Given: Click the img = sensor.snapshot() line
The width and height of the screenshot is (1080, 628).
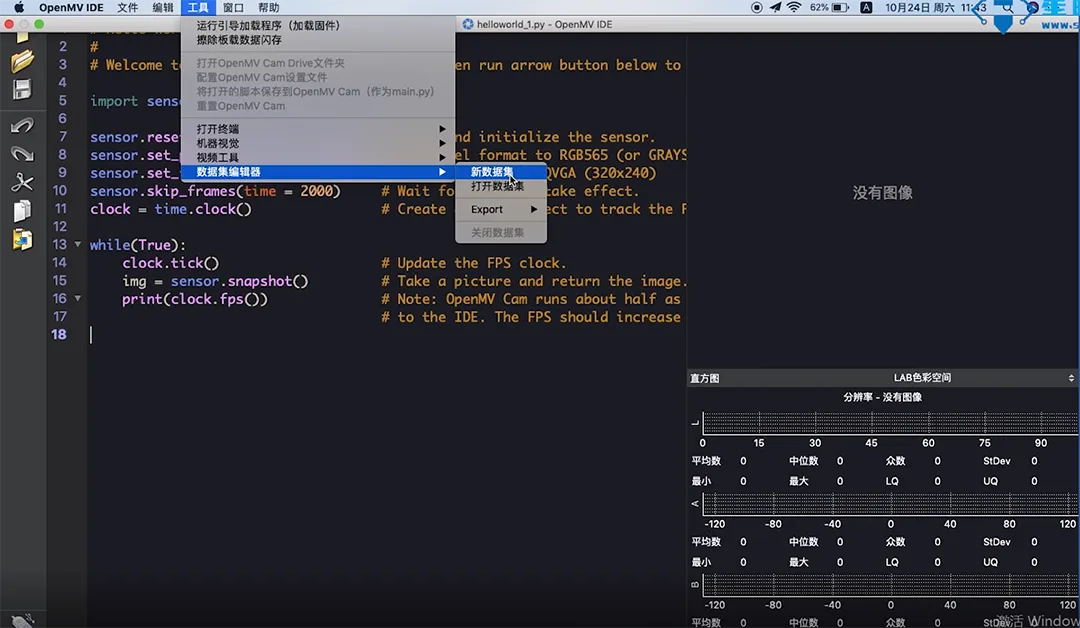Looking at the screenshot, I should [x=216, y=281].
